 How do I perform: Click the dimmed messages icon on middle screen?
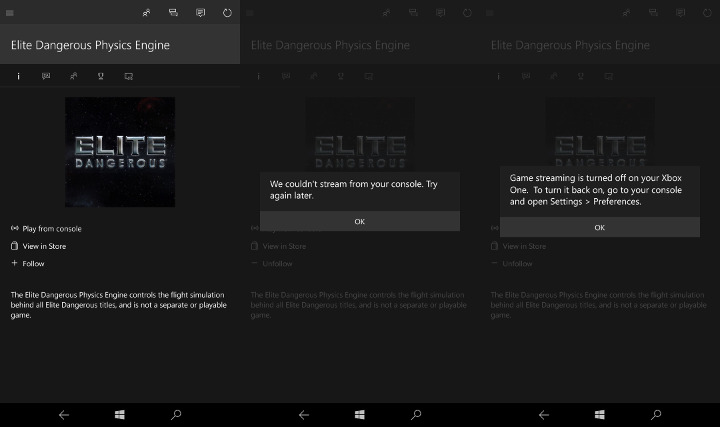440,13
